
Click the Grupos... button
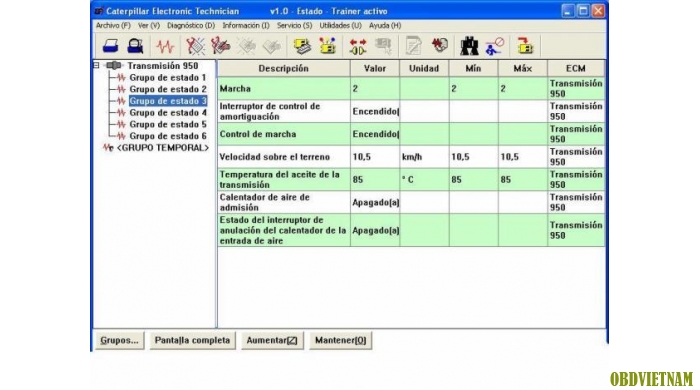click(x=120, y=340)
